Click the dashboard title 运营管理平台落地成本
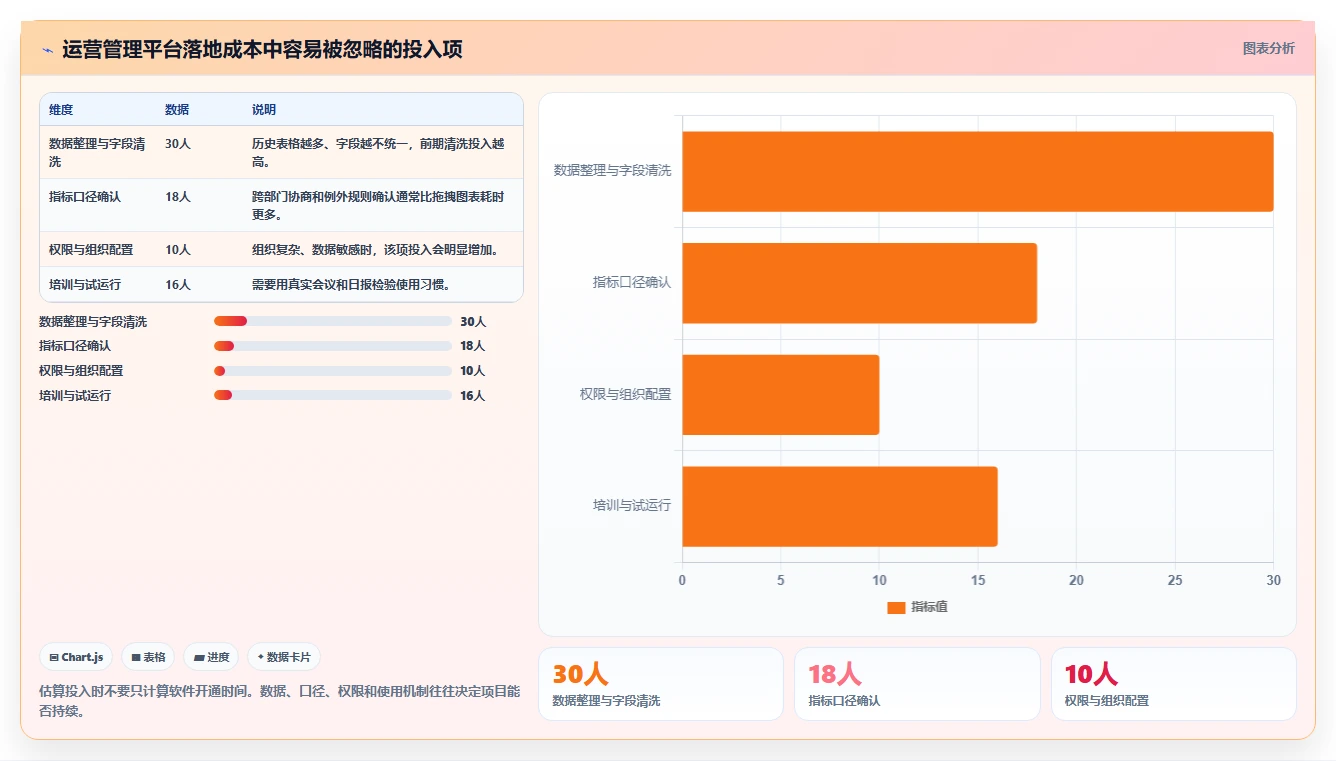The image size is (1336, 761). click(262, 49)
